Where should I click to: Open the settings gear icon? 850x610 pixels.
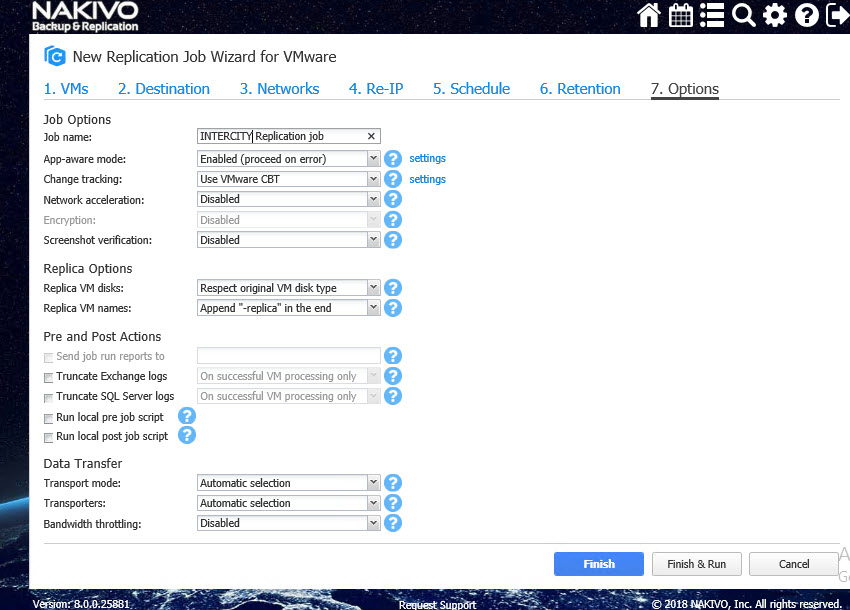click(x=775, y=15)
